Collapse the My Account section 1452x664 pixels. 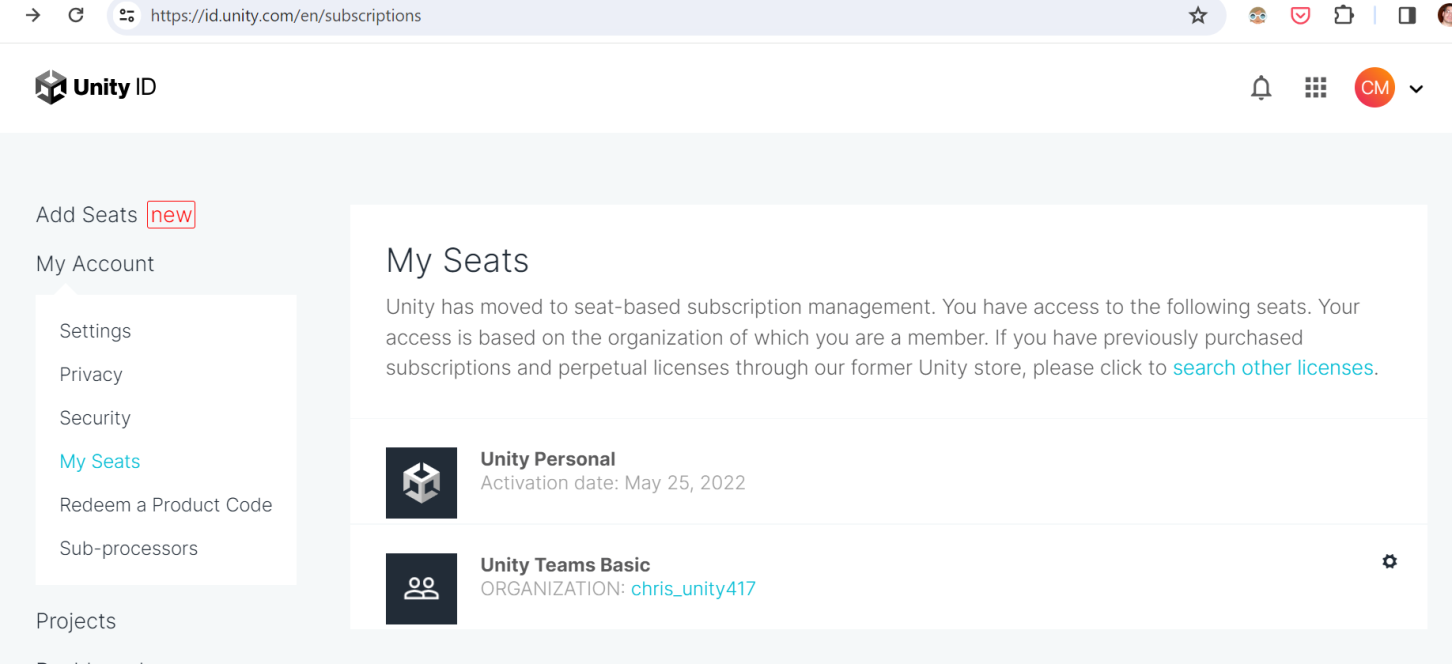pos(95,264)
